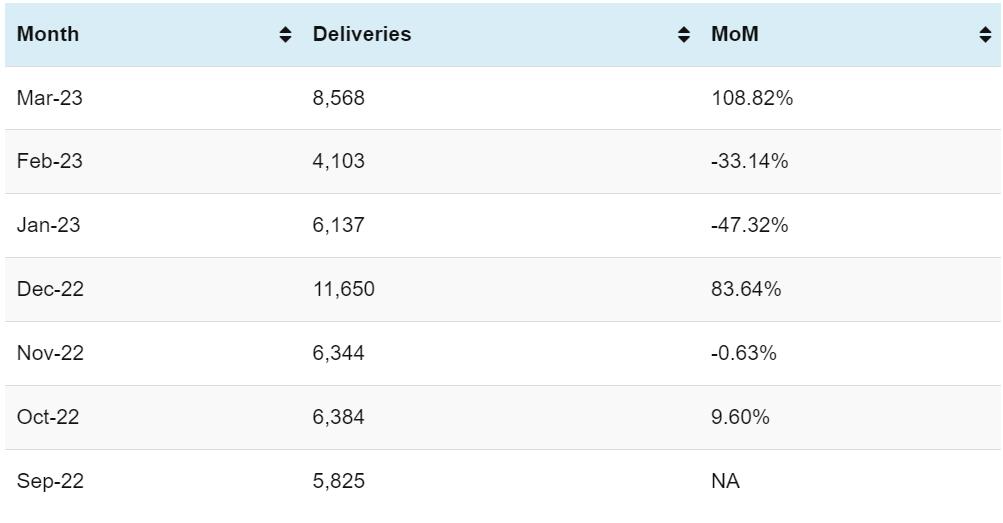Click the 8,568 deliveries value
The width and height of the screenshot is (1003, 523).
(339, 98)
